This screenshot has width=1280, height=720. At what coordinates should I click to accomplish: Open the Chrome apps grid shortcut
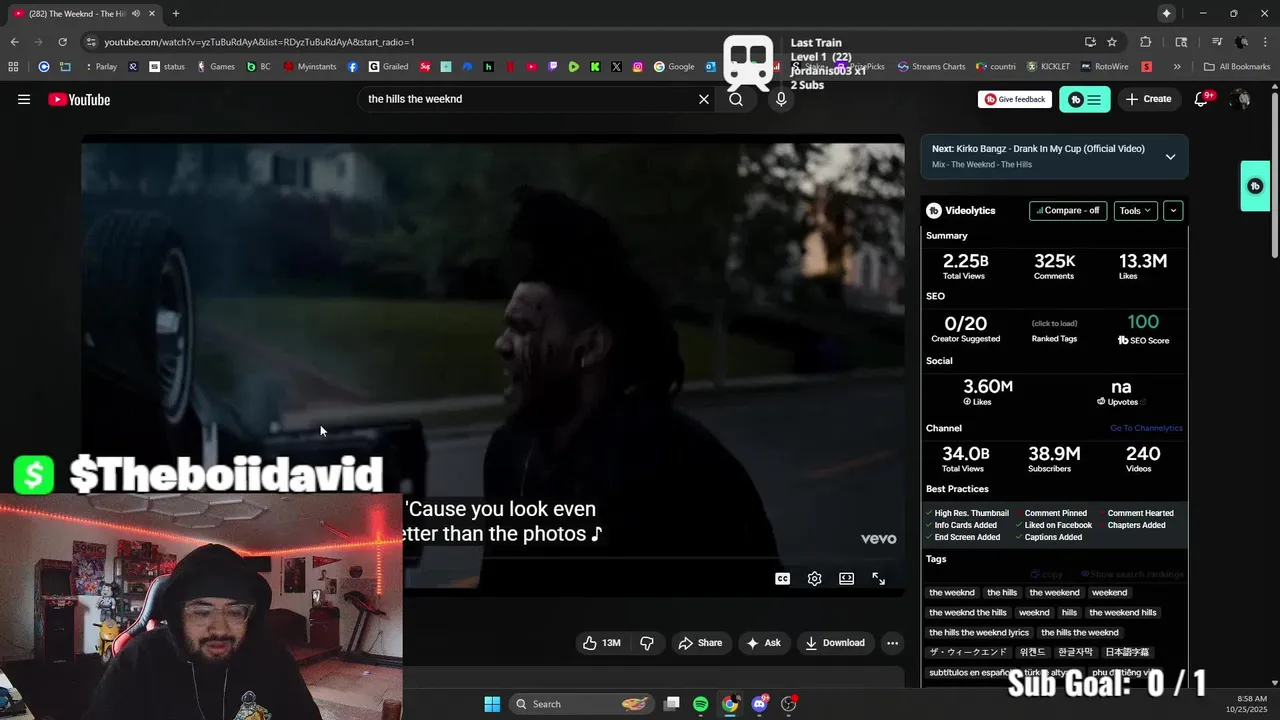coord(13,67)
